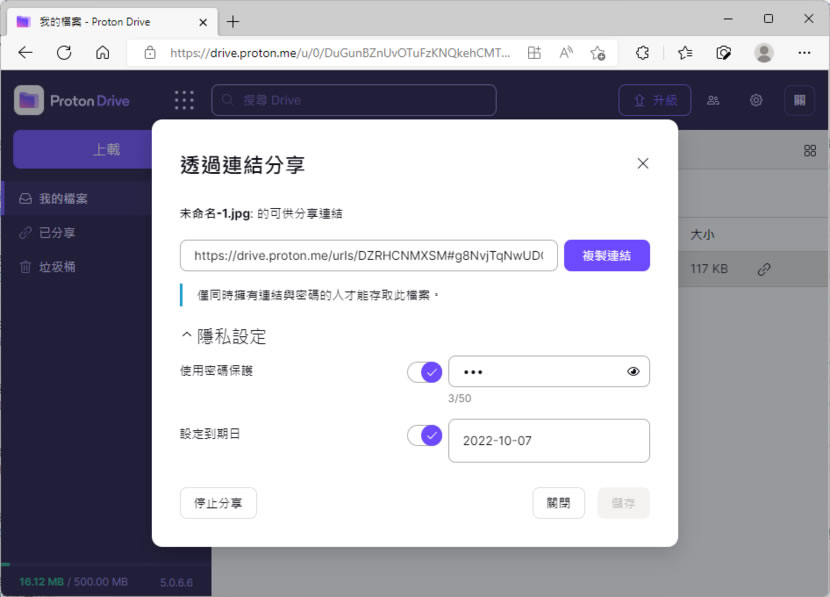
Task: Collapse the 隱私設定 privacy settings section
Action: 223,336
